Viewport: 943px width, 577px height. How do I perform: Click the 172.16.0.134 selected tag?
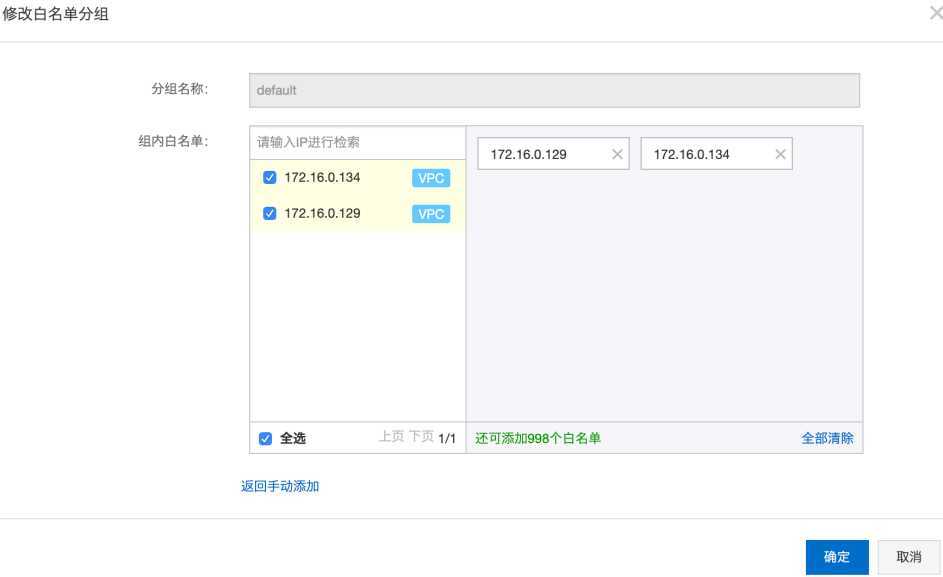(x=716, y=154)
